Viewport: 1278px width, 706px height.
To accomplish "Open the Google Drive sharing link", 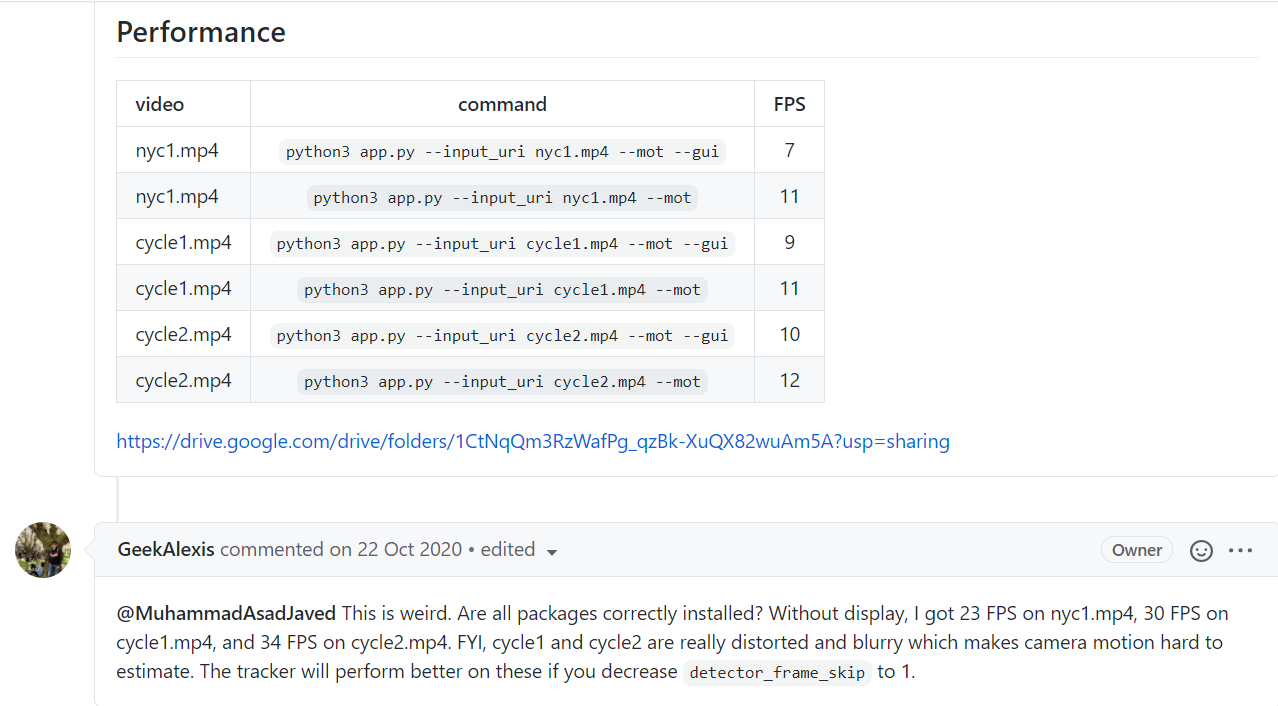I will pos(533,441).
